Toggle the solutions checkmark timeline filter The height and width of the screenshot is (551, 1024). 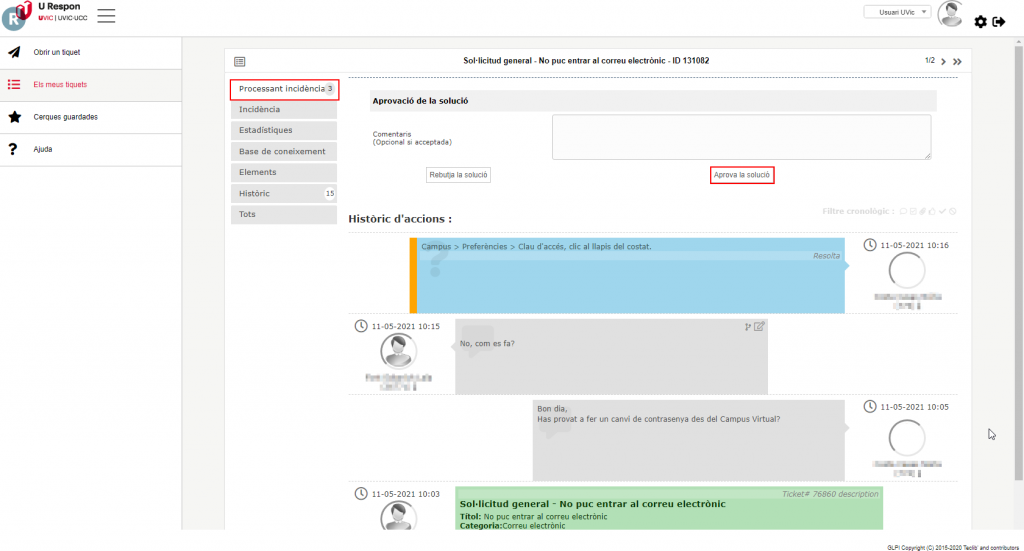[x=942, y=211]
